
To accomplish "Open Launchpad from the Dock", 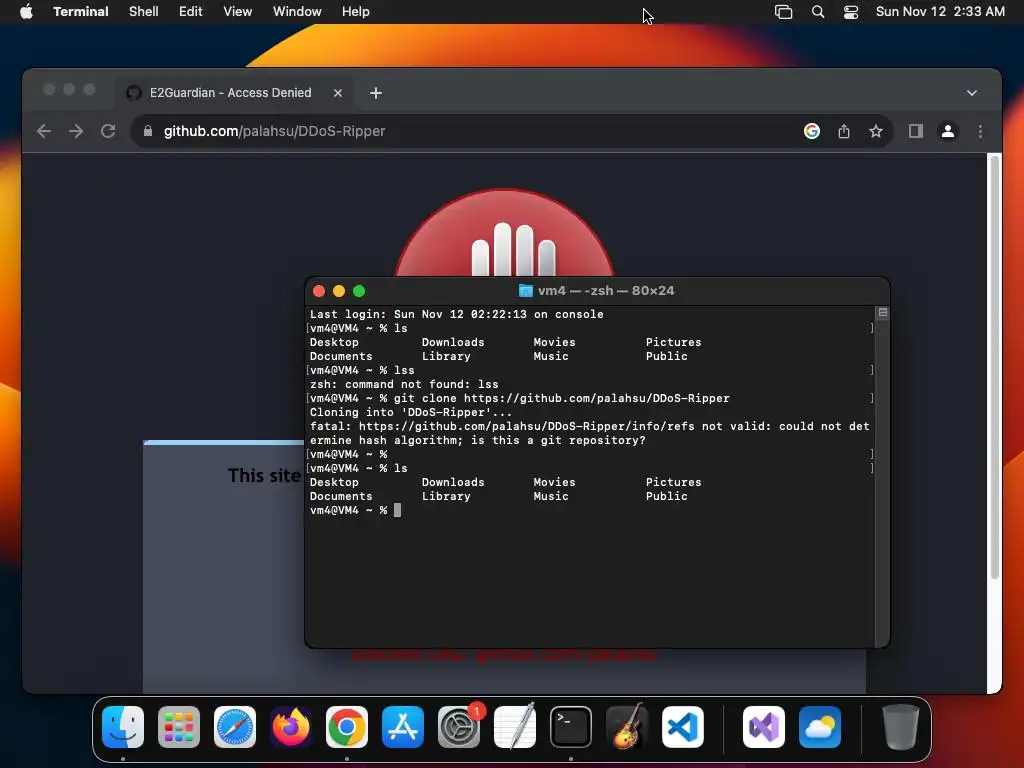I will [x=179, y=727].
